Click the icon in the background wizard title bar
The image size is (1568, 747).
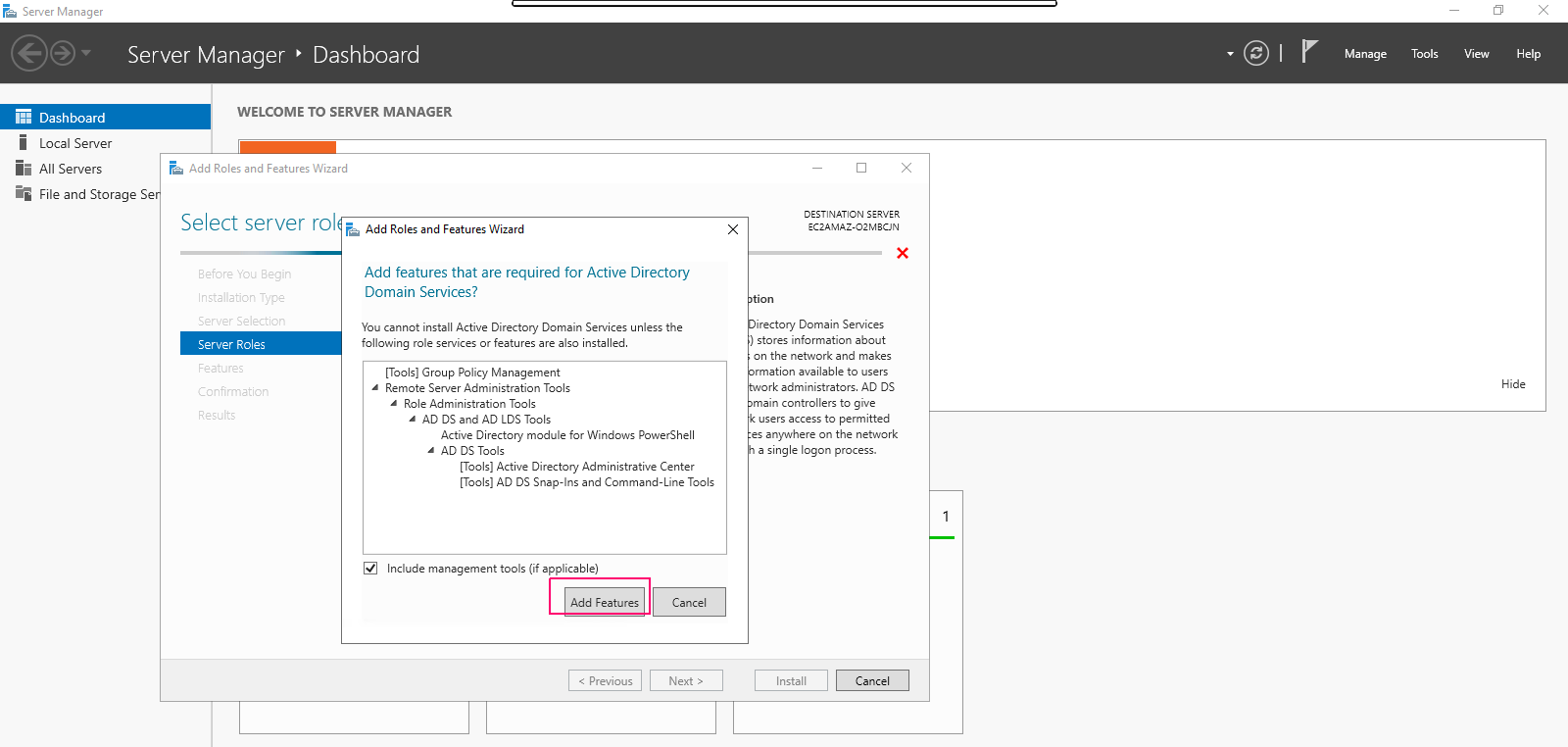coord(176,169)
